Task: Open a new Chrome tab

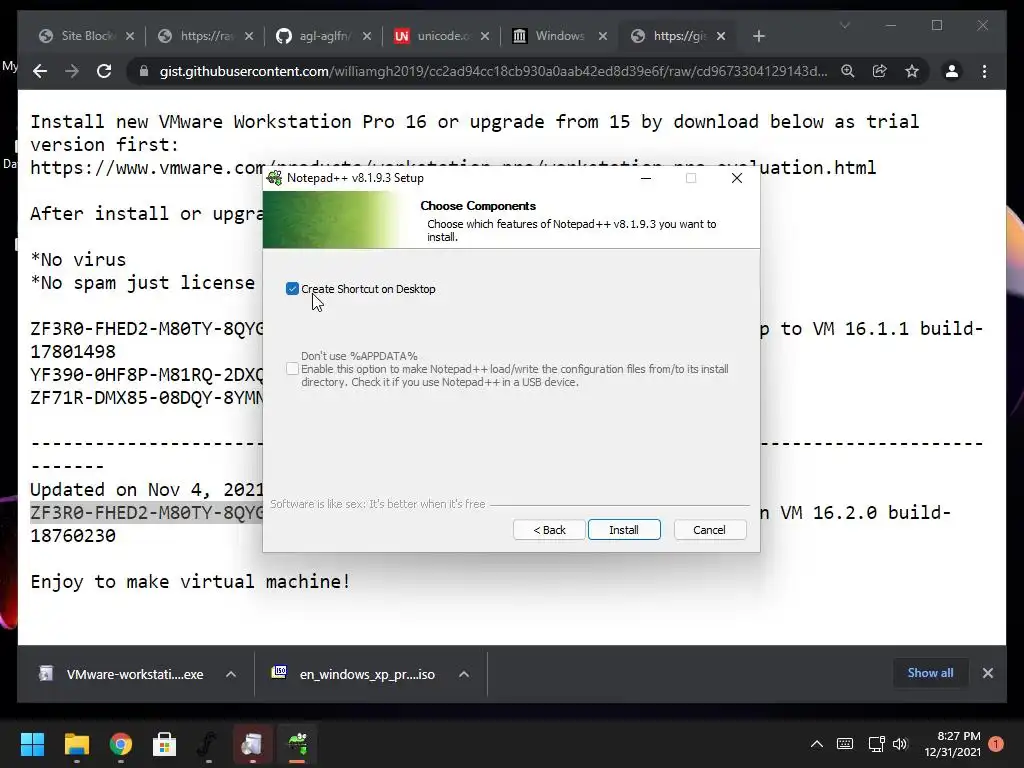Action: [x=758, y=37]
